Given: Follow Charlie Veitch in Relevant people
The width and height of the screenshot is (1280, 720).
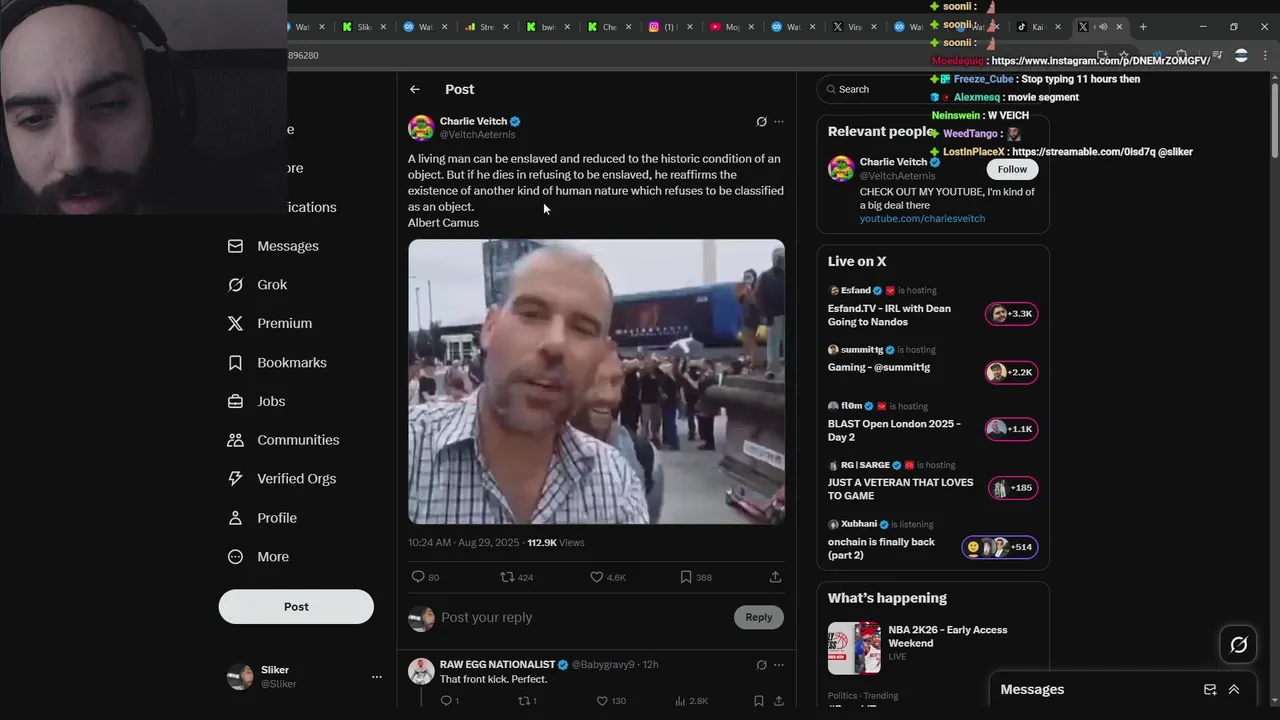Looking at the screenshot, I should pos(1012,169).
